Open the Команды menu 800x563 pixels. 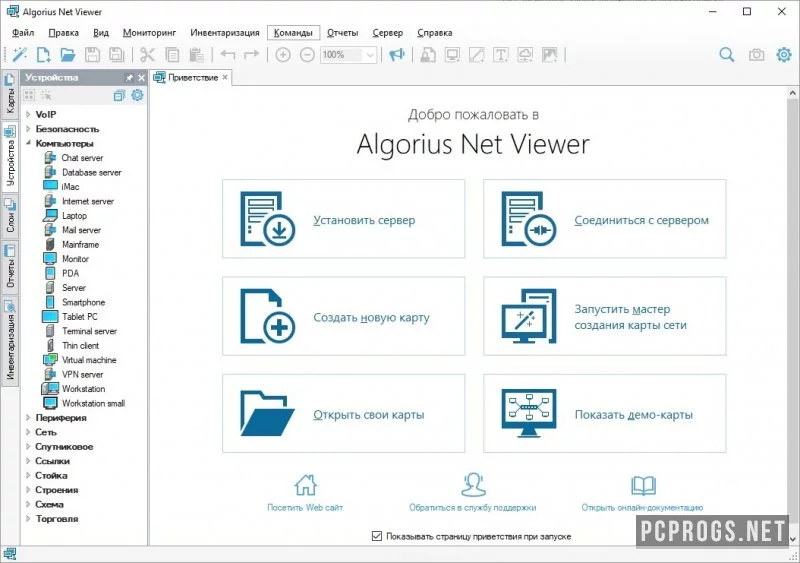pos(293,33)
